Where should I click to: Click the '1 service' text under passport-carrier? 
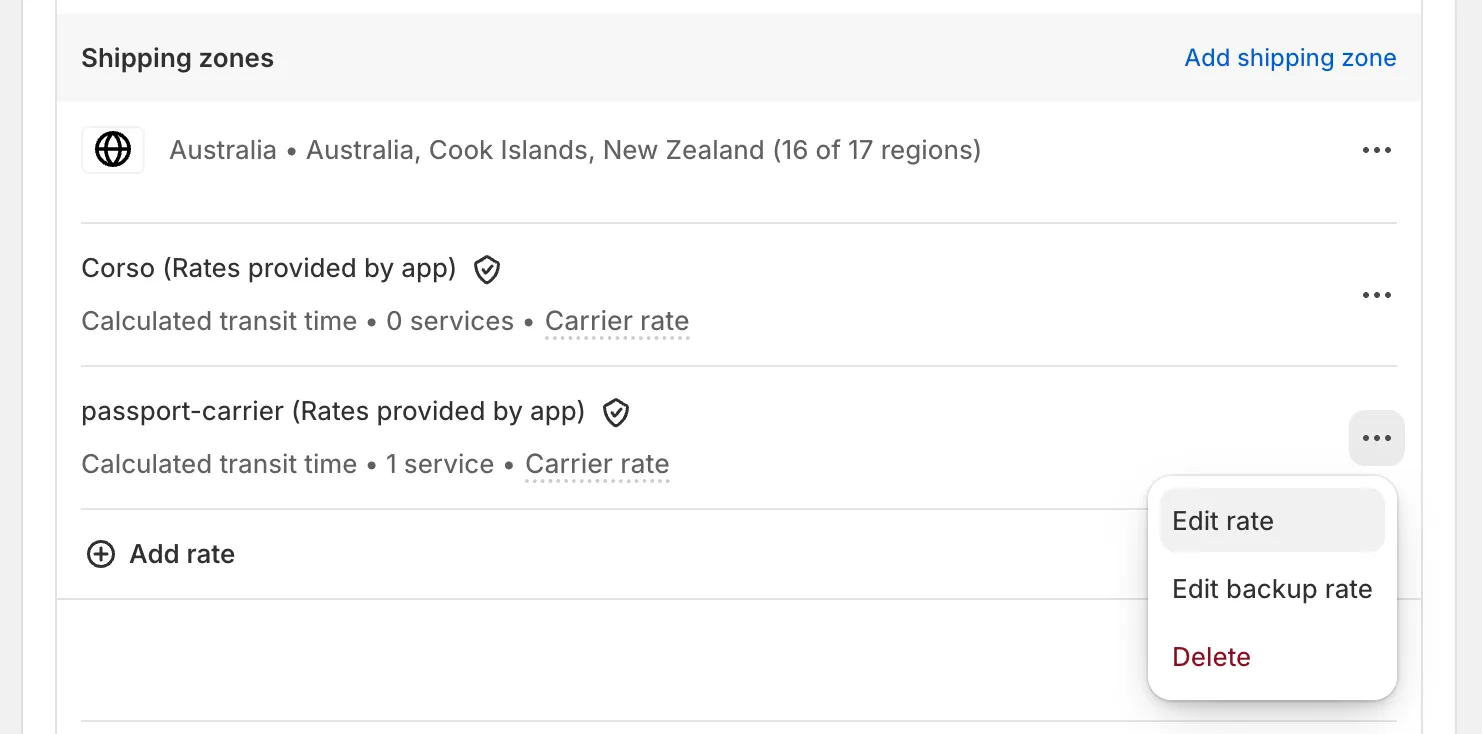pyautogui.click(x=440, y=464)
